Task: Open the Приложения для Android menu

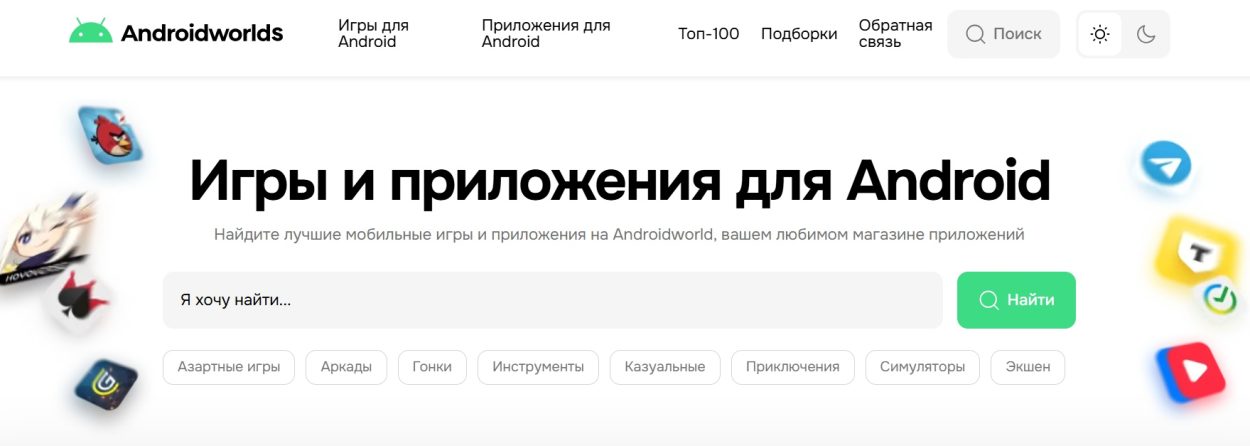Action: 546,33
